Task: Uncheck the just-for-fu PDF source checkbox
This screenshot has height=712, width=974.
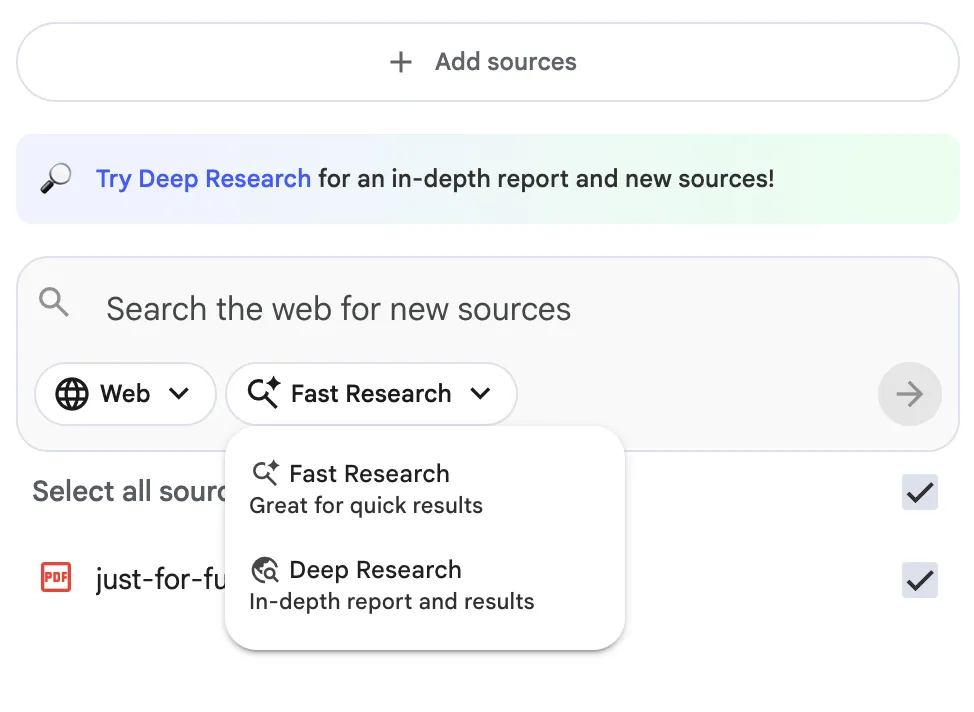Action: coord(919,580)
